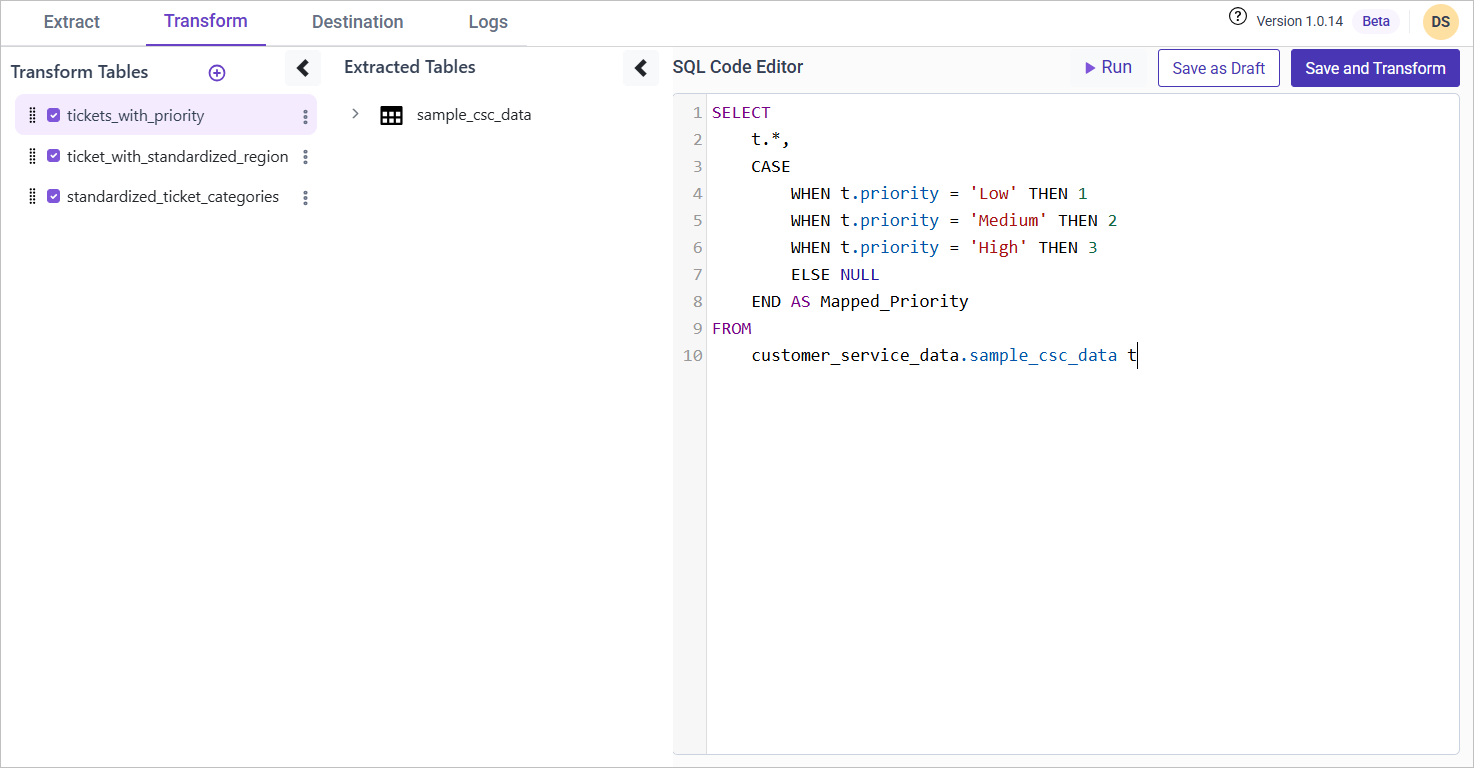Click drag handle of tickets_with_priority

coord(32,115)
